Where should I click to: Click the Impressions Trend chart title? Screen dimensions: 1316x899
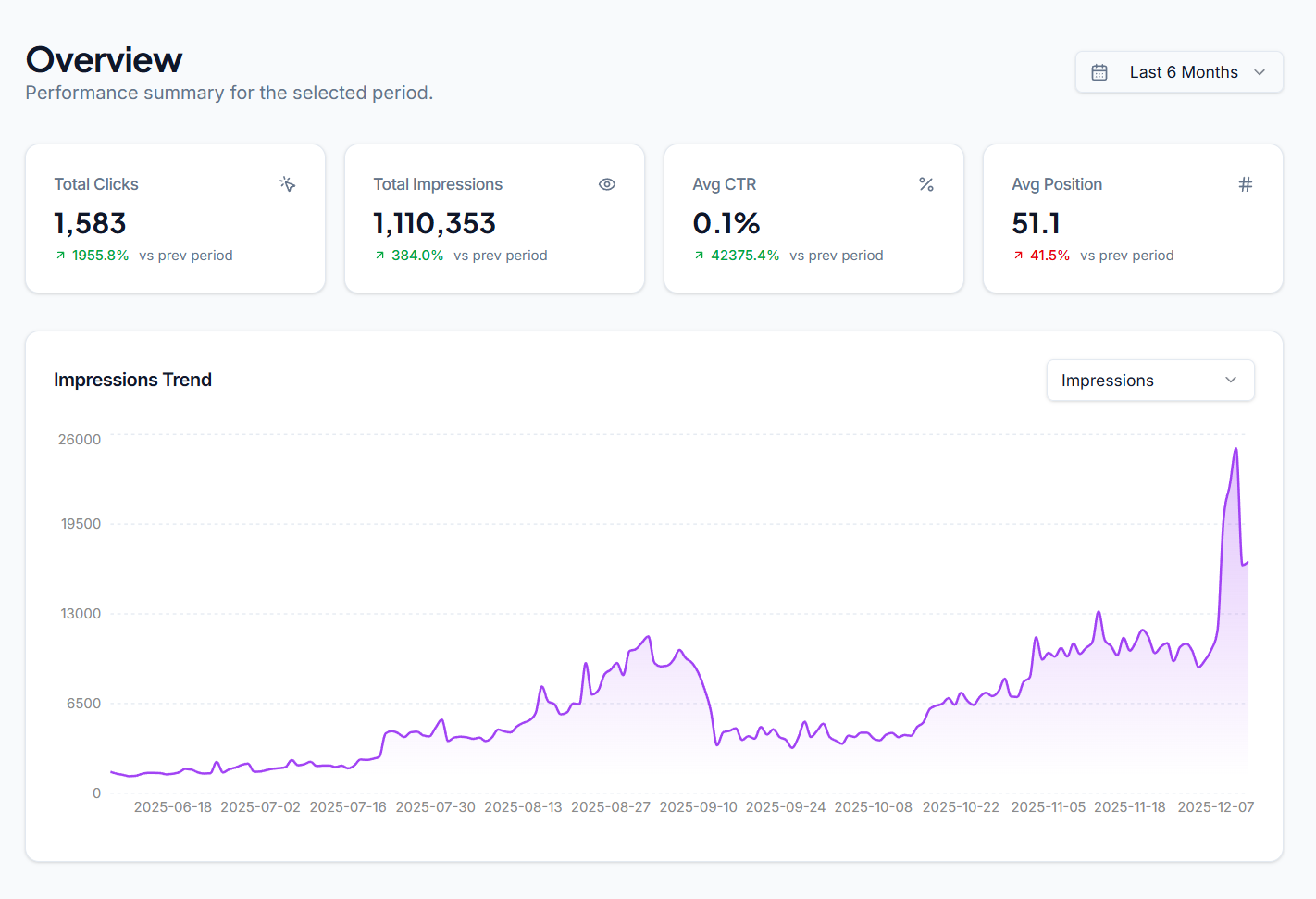click(x=132, y=380)
